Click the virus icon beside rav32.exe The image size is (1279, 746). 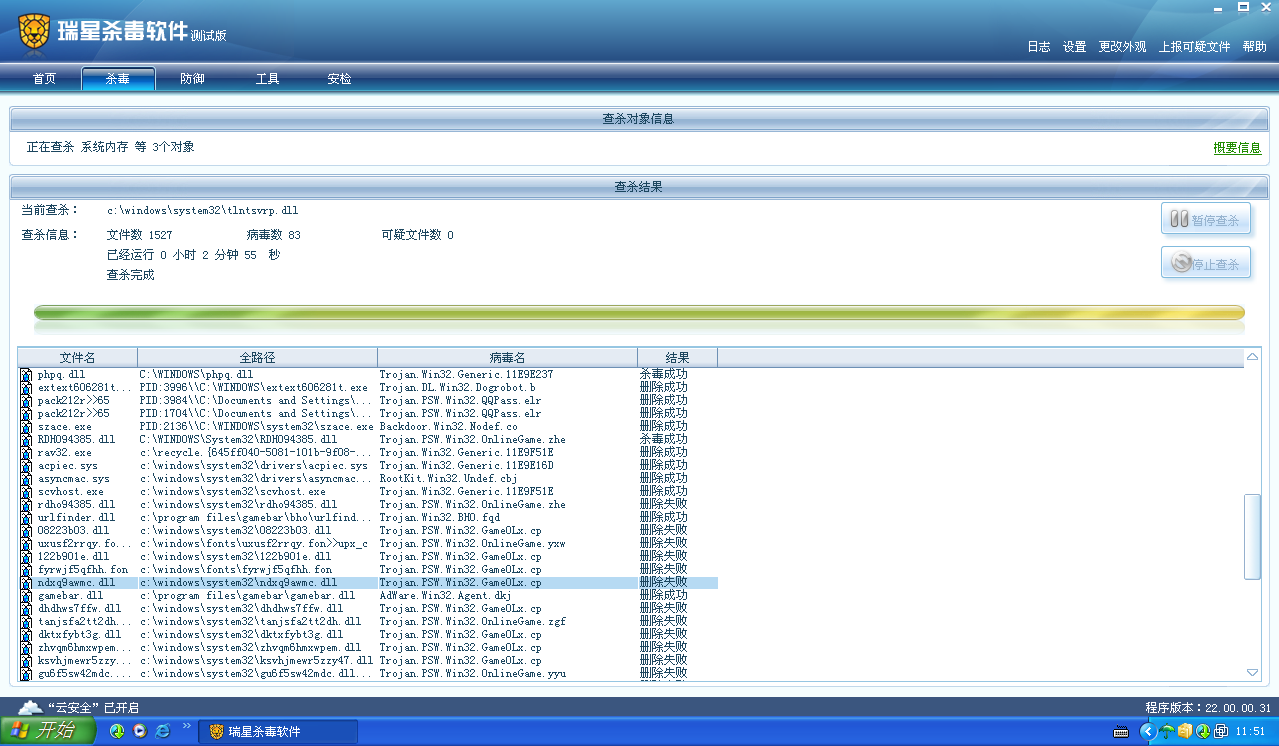27,452
